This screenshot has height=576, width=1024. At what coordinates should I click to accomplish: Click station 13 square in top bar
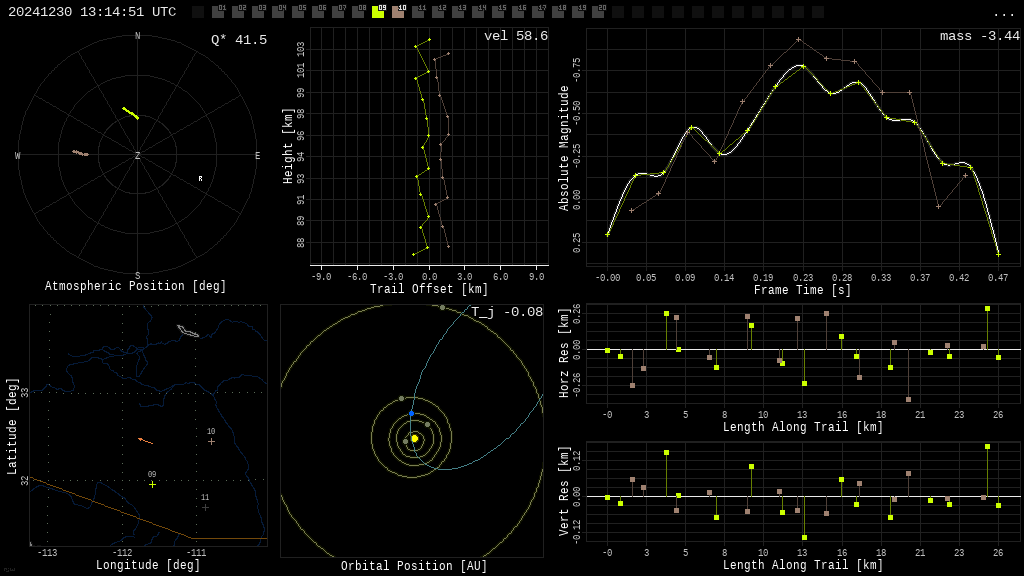coord(458,12)
